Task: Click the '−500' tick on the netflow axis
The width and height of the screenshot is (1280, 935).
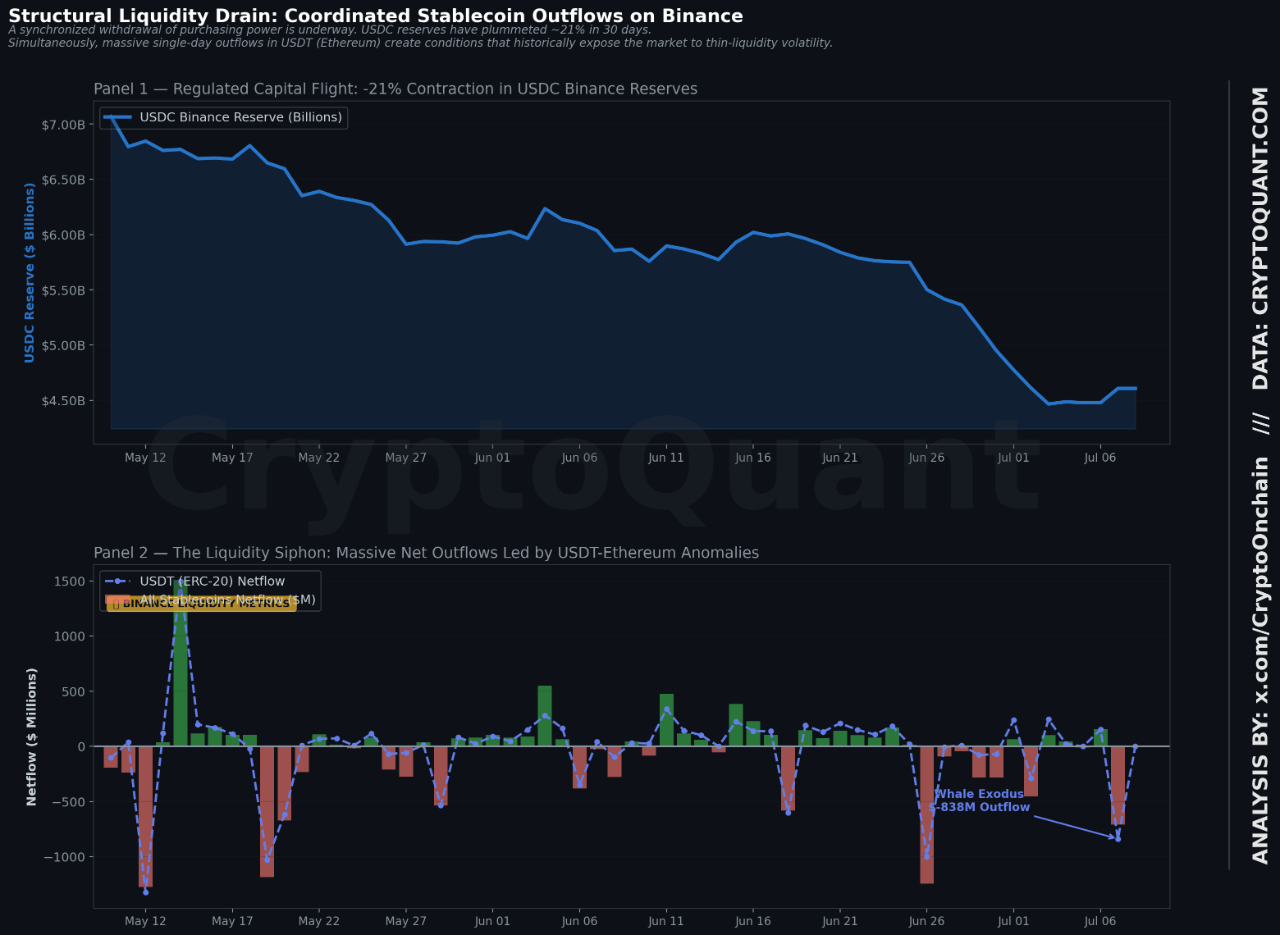Action: (x=70, y=802)
